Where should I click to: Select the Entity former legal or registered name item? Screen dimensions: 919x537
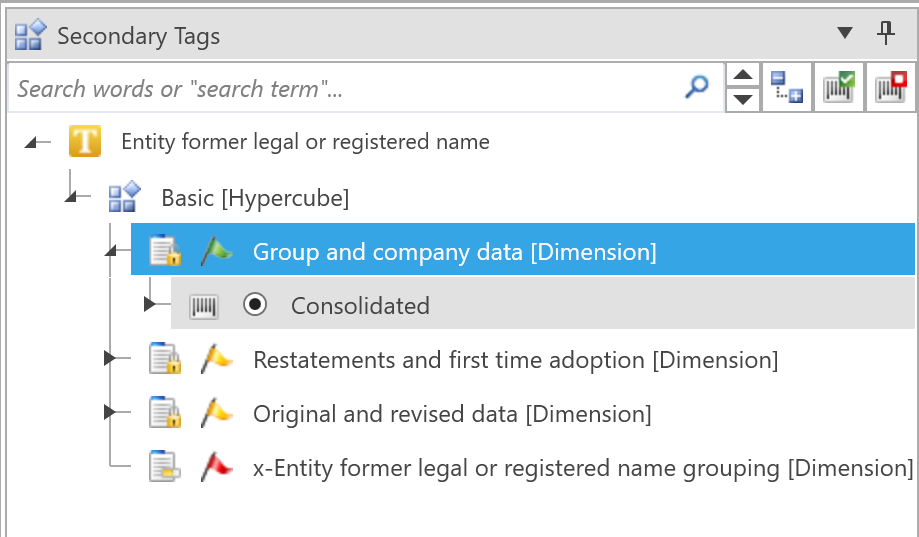[x=305, y=142]
